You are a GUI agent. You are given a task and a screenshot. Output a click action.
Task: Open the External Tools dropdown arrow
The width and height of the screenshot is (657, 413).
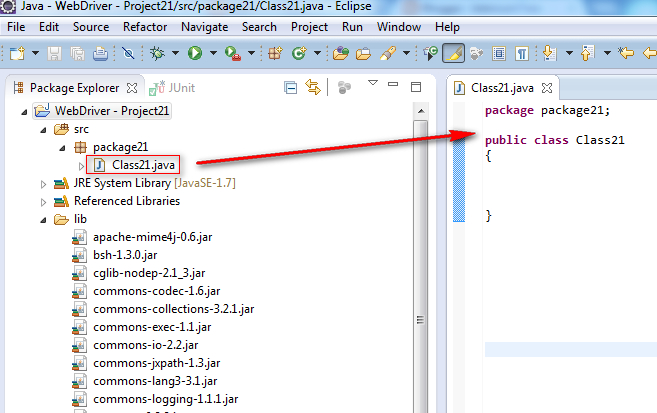[x=251, y=53]
